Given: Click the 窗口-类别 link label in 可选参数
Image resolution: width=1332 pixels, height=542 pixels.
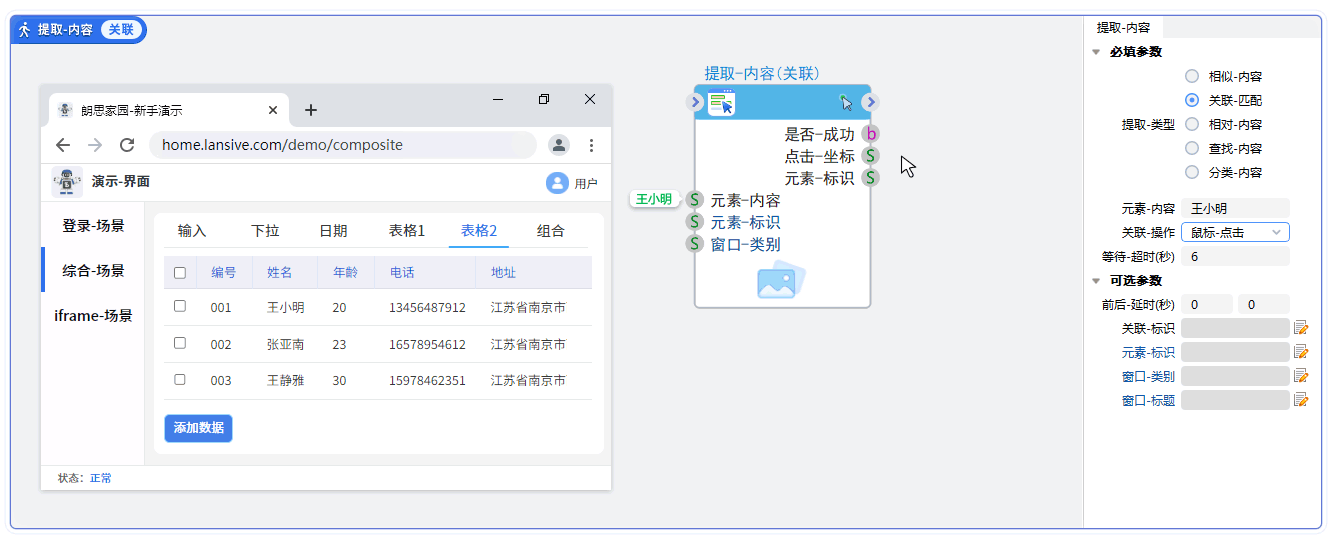Looking at the screenshot, I should (1148, 376).
